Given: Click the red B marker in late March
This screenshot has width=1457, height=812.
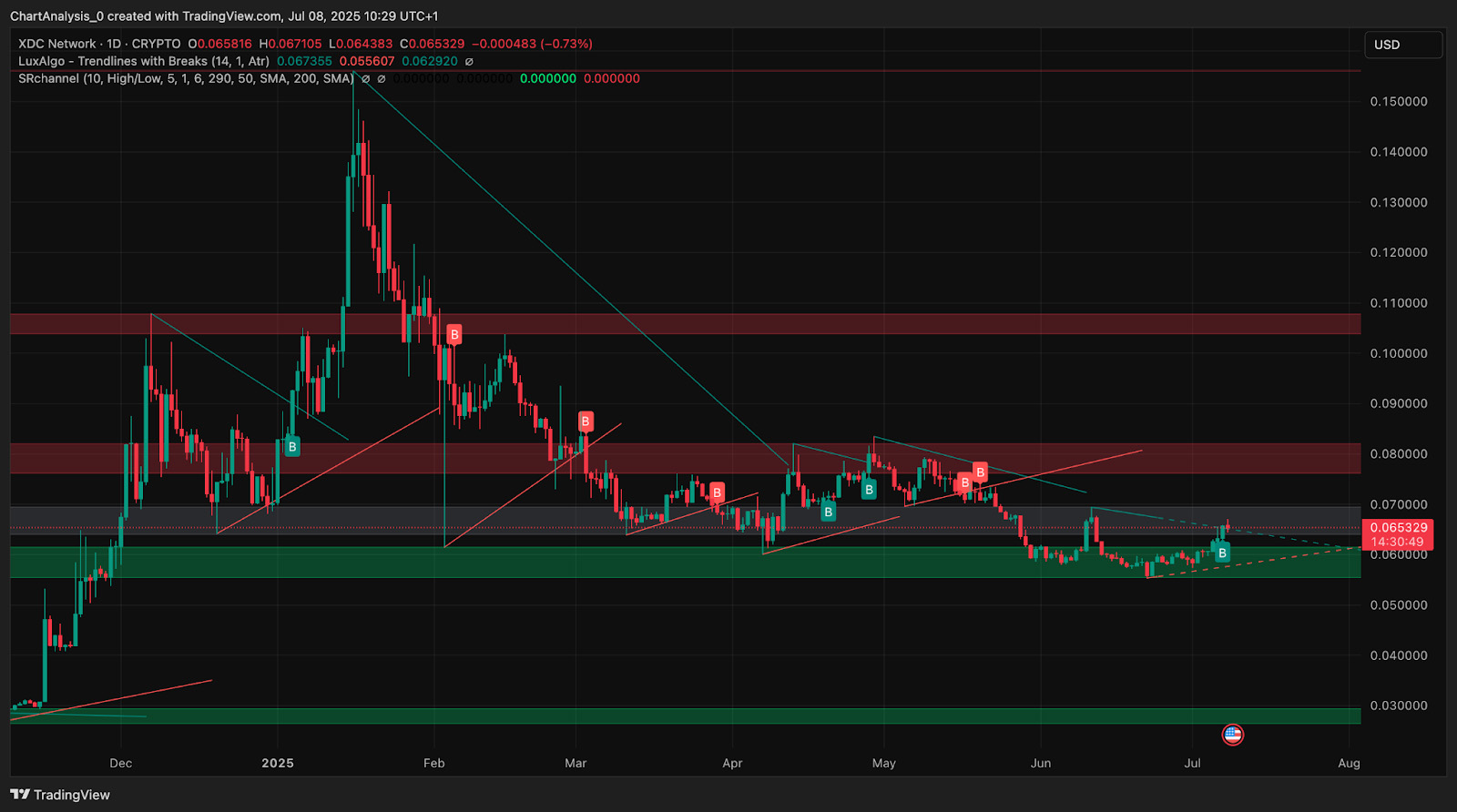Looking at the screenshot, I should pos(717,492).
